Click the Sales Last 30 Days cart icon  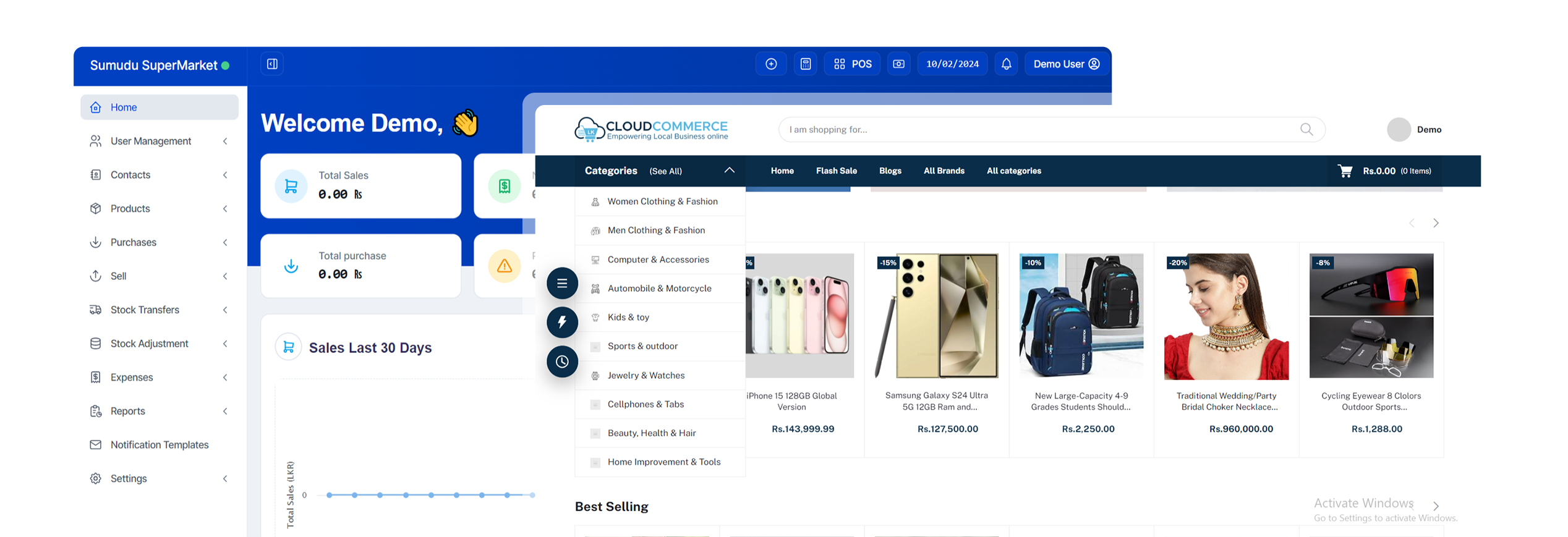coord(288,347)
